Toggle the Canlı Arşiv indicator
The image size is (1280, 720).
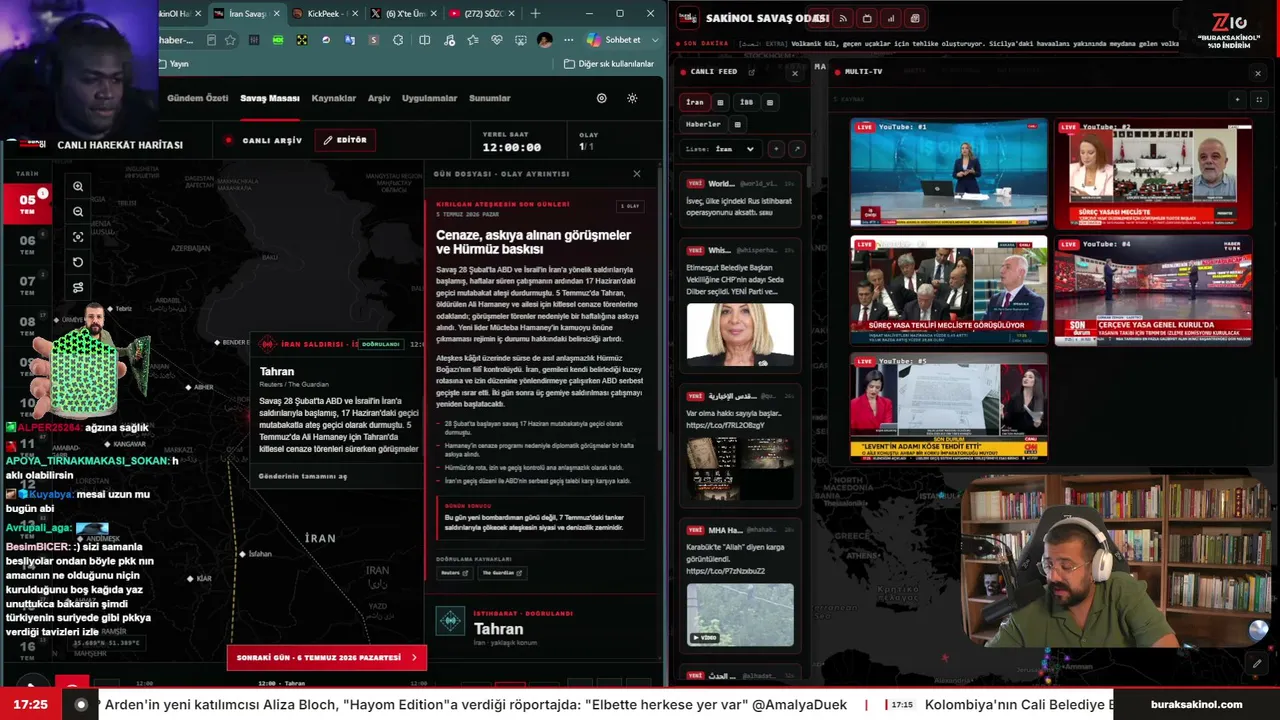pyautogui.click(x=264, y=141)
